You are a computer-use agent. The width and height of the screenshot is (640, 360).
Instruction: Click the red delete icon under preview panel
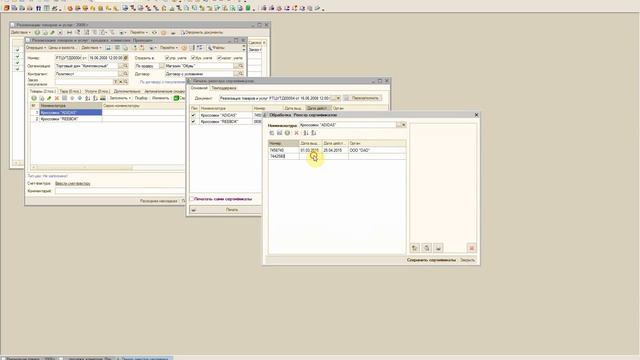[x=471, y=248]
